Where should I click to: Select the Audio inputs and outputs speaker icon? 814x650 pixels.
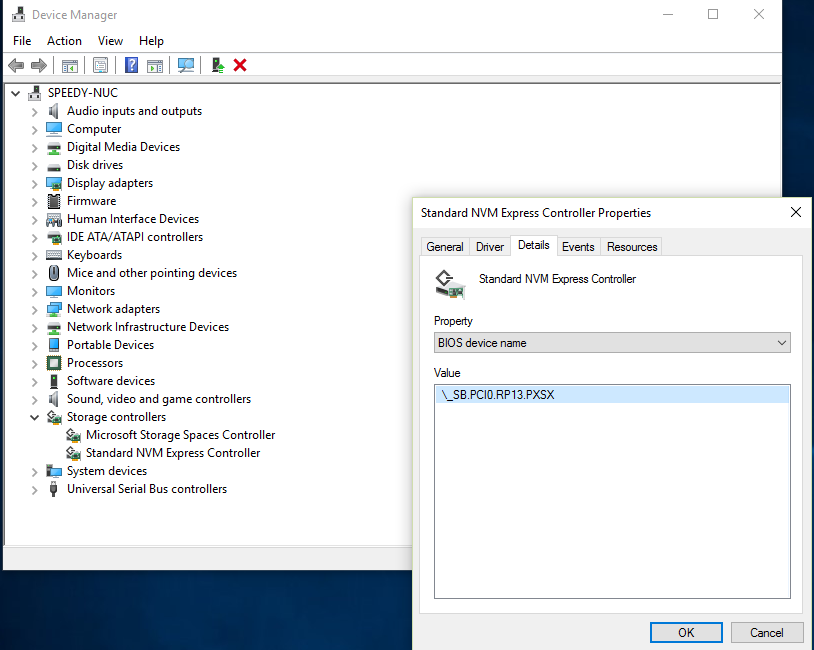coord(53,111)
